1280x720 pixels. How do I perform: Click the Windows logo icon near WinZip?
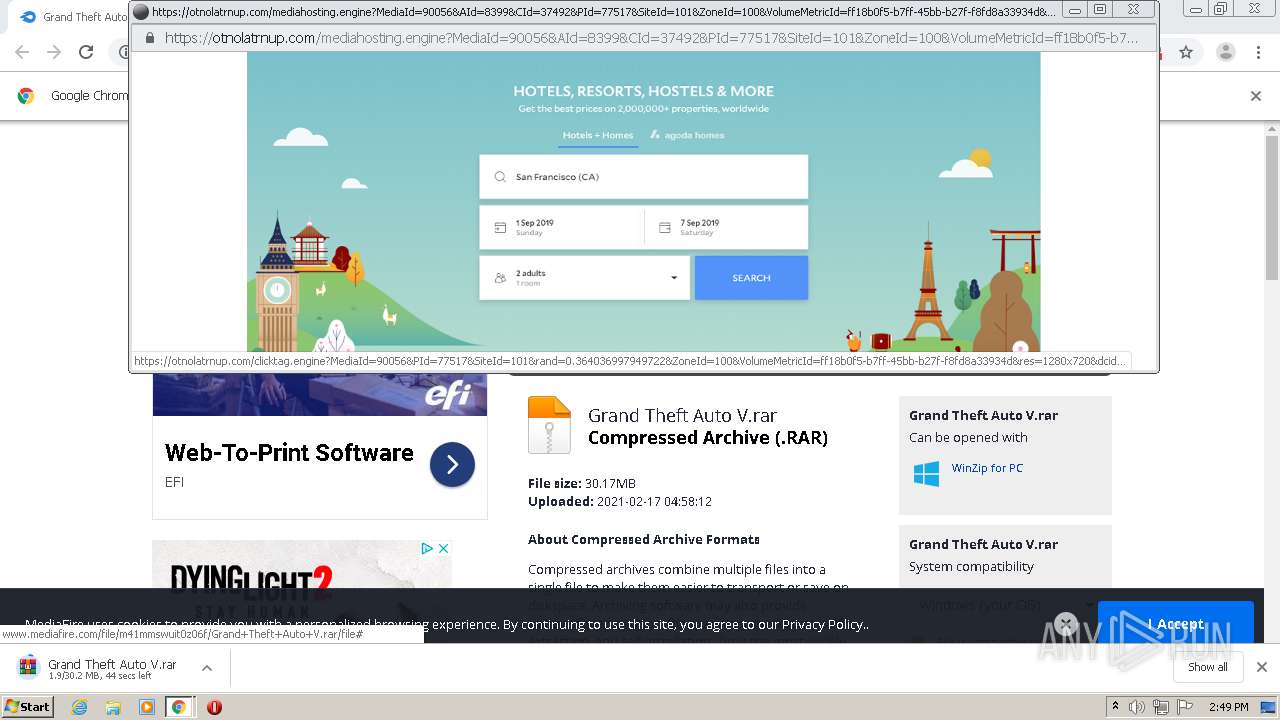point(926,474)
